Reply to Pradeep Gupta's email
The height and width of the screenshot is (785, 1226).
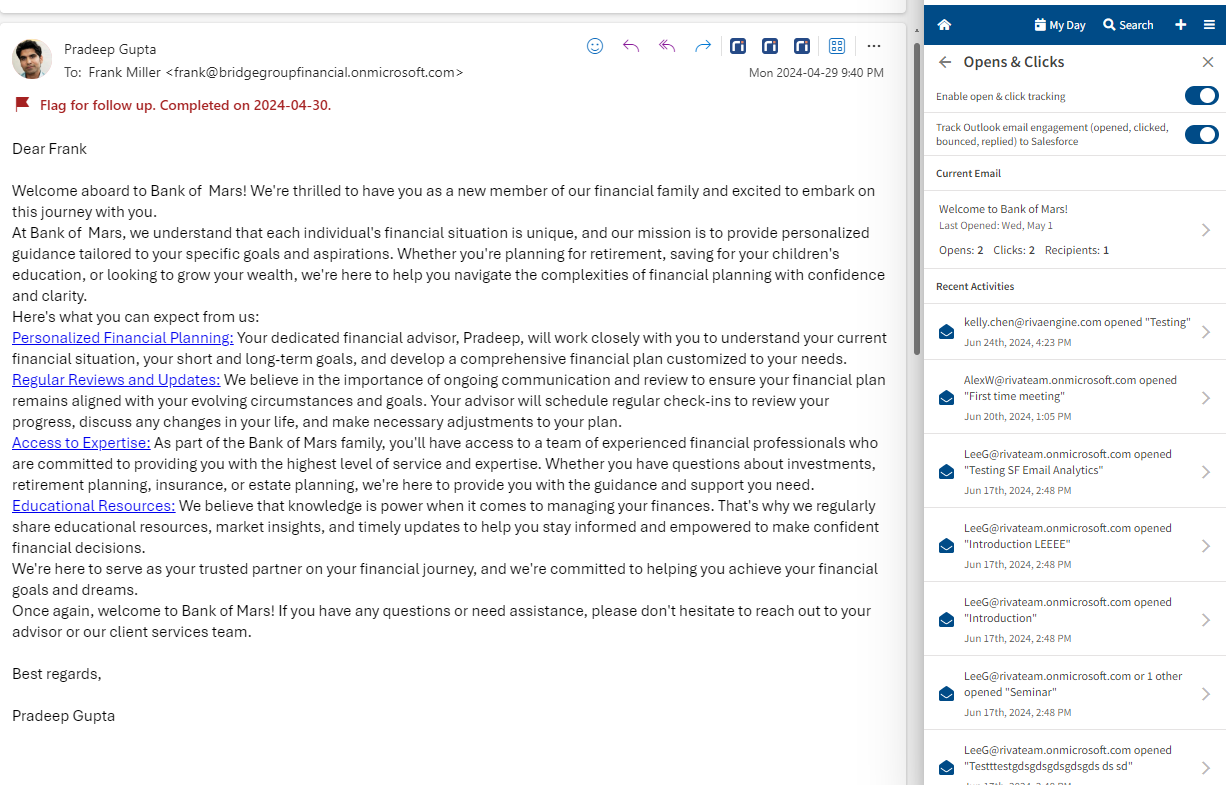click(x=631, y=46)
